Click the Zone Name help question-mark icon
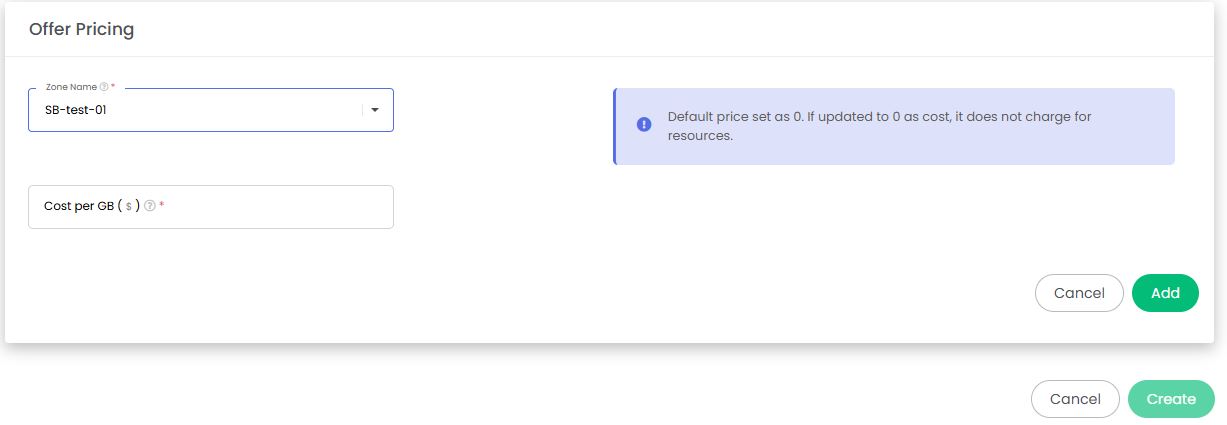This screenshot has width=1227, height=425. pyautogui.click(x=104, y=87)
